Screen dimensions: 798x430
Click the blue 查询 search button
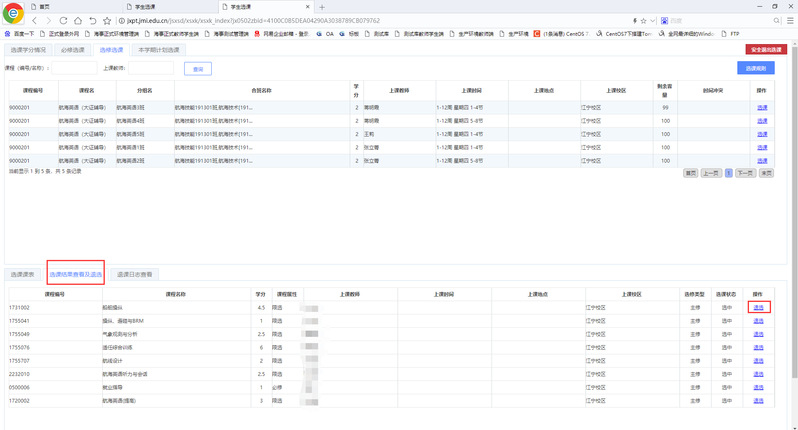198,69
